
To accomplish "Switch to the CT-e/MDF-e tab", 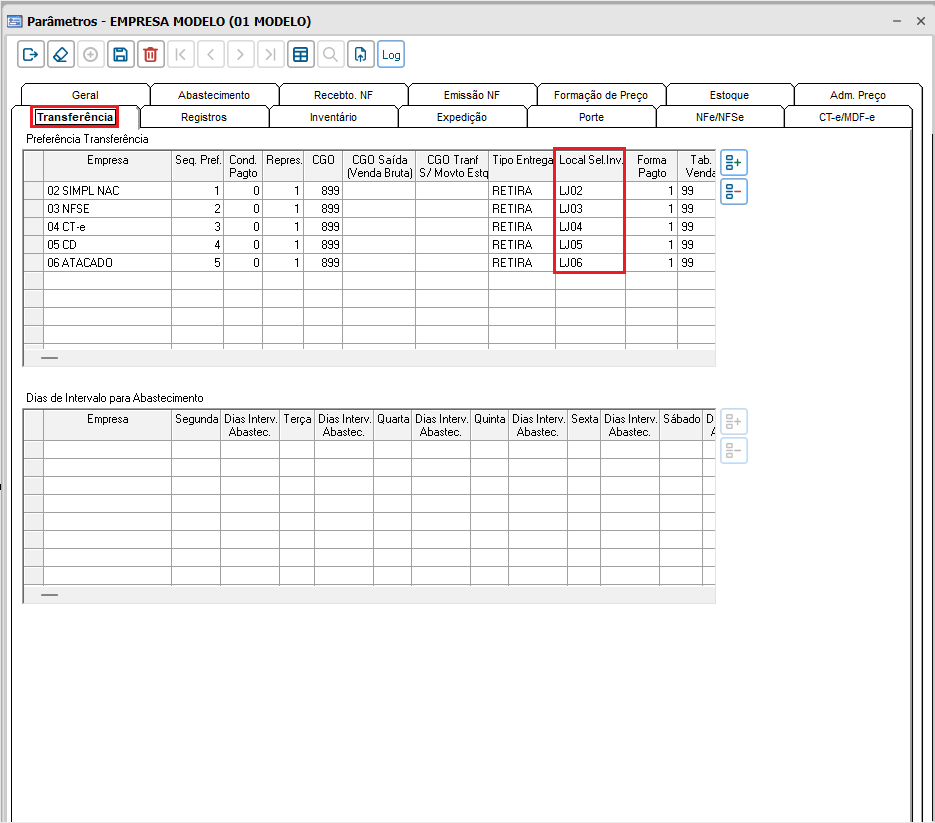I will click(847, 117).
